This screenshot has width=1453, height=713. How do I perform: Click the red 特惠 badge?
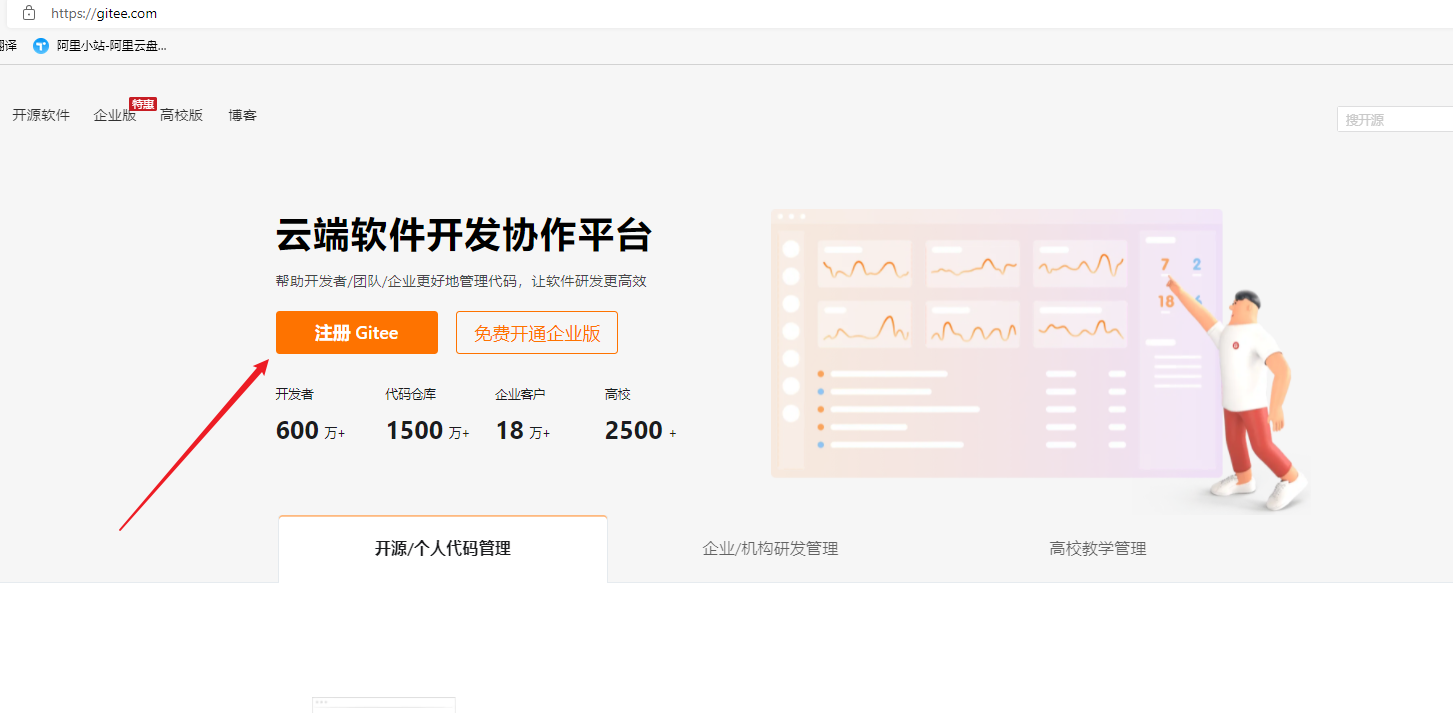tap(143, 104)
